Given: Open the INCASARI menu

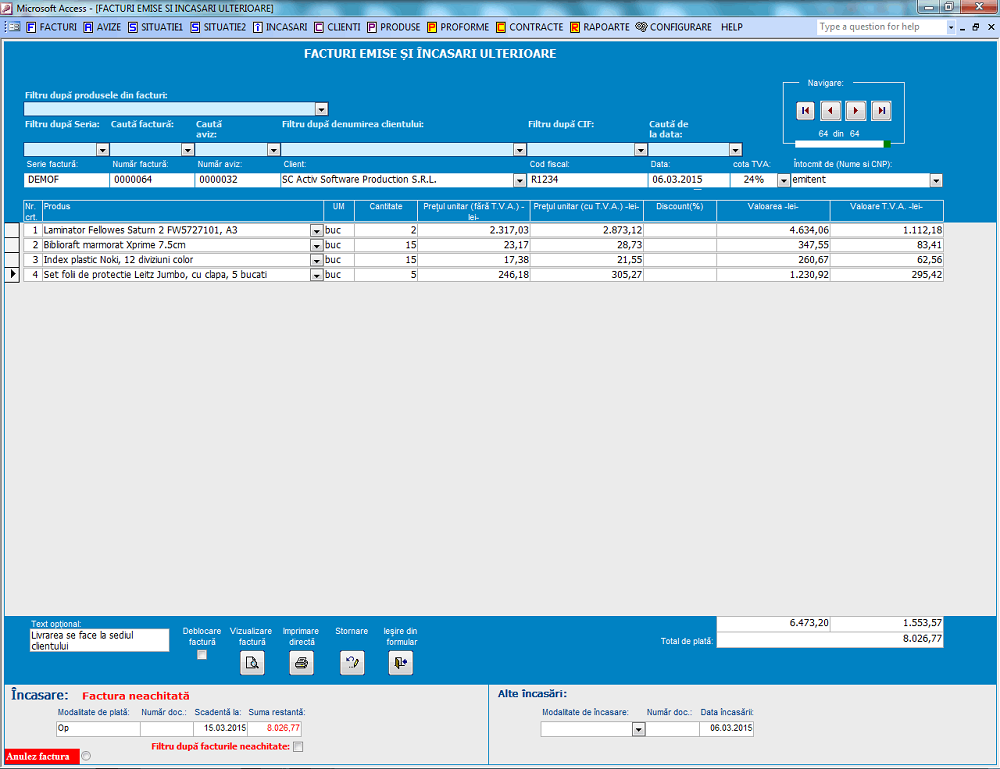Looking at the screenshot, I should pos(280,27).
